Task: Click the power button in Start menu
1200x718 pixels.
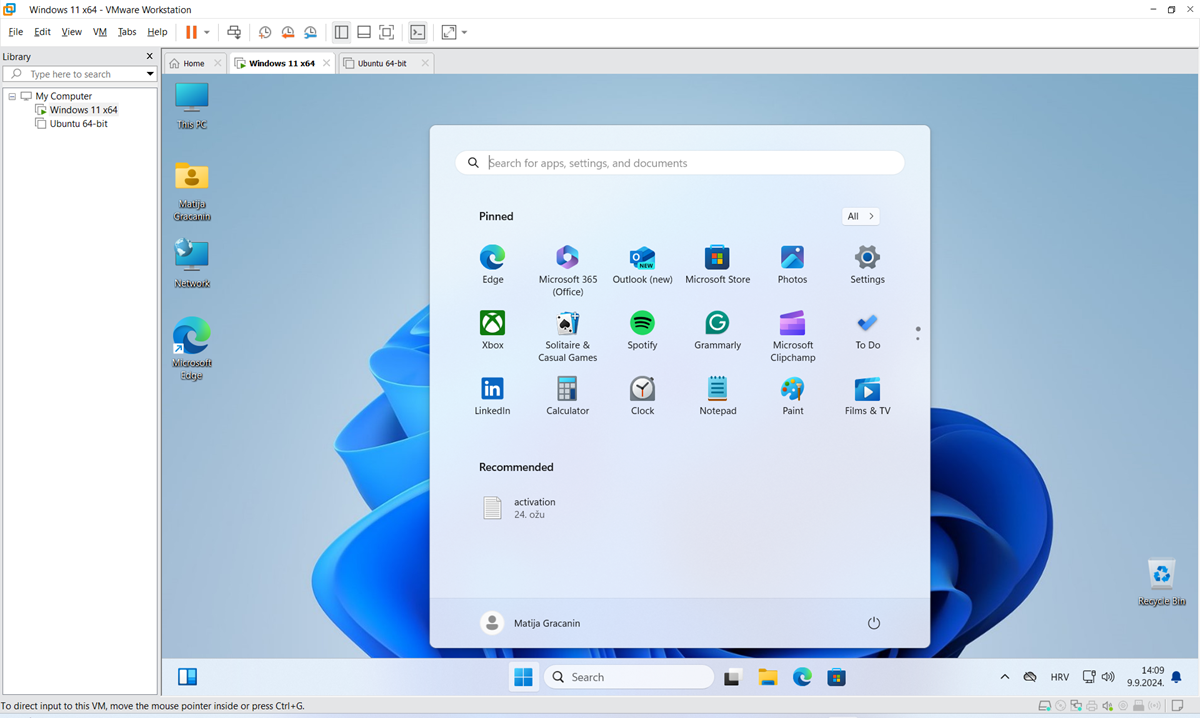Action: pos(873,623)
